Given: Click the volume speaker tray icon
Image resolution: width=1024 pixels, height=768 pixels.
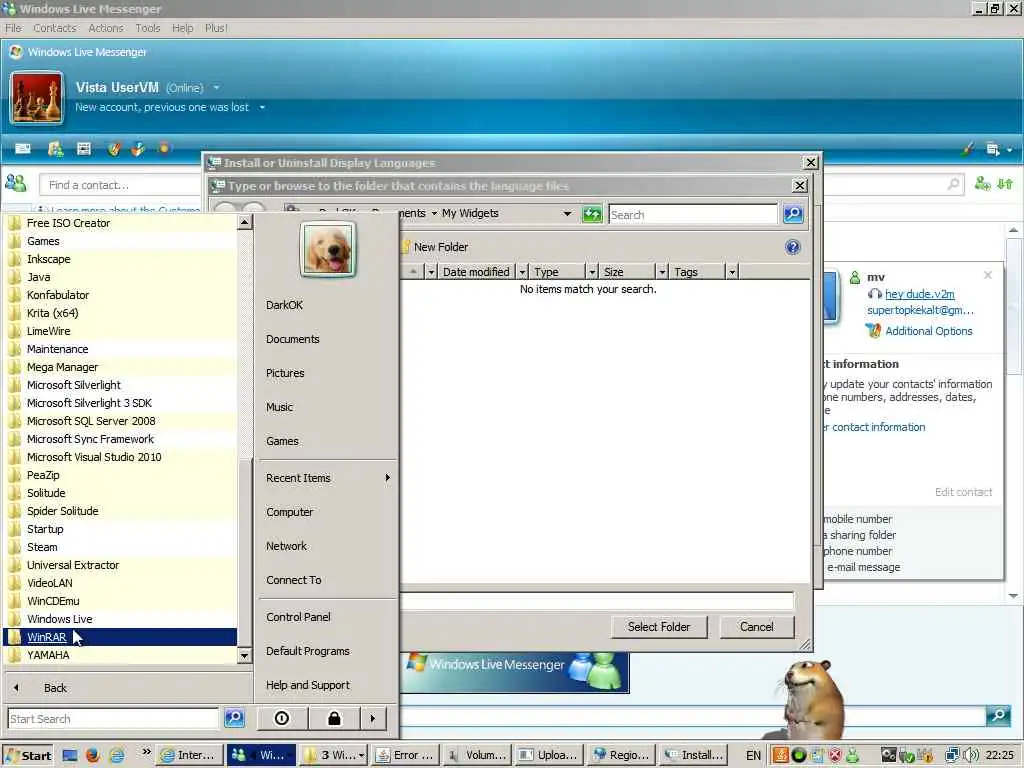Looking at the screenshot, I should (971, 755).
